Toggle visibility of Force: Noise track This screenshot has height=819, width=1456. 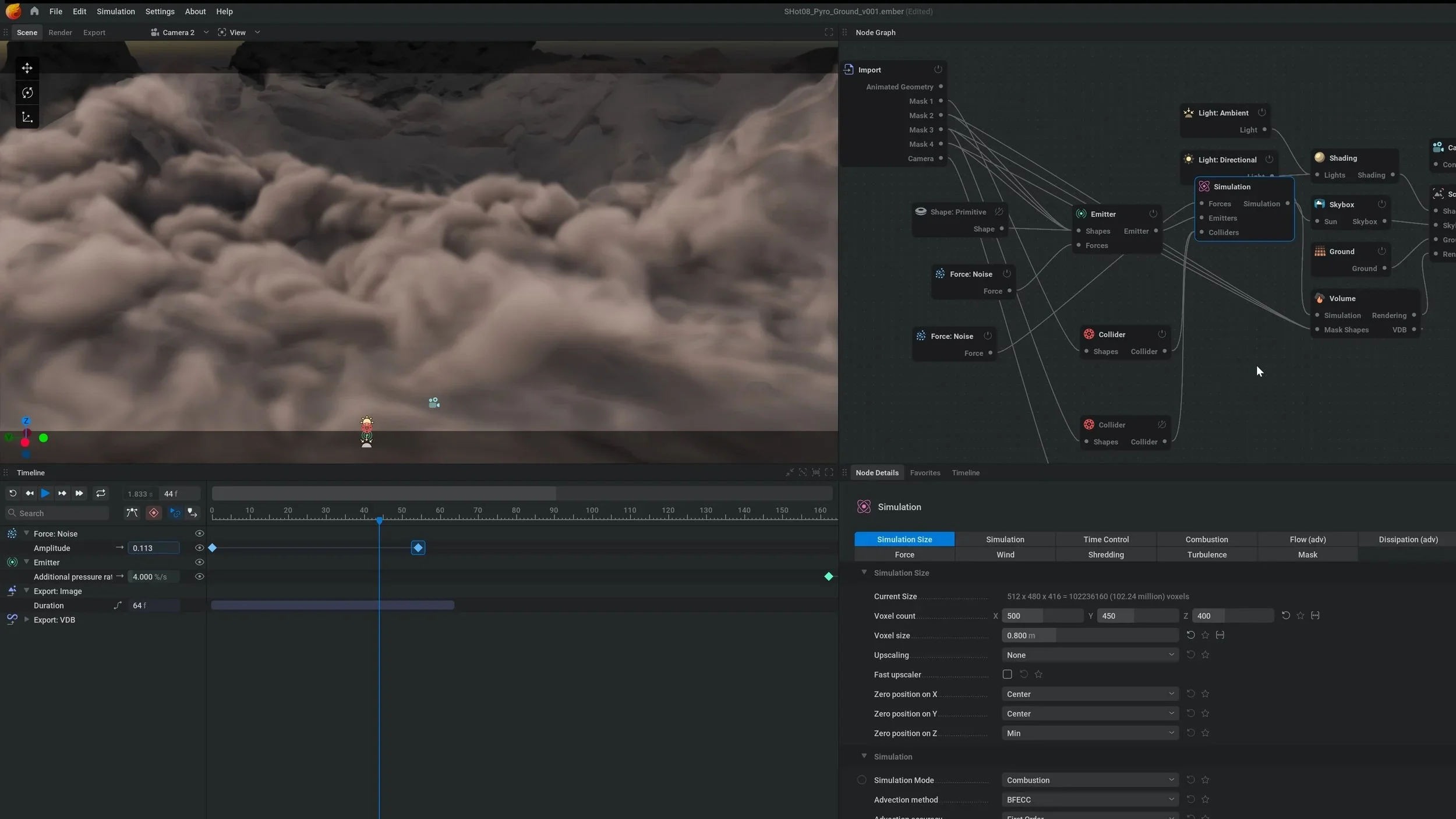[199, 534]
